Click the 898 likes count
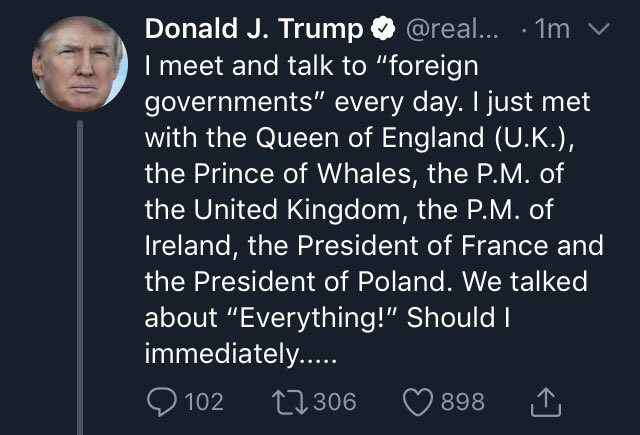This screenshot has height=435, width=640. click(463, 401)
